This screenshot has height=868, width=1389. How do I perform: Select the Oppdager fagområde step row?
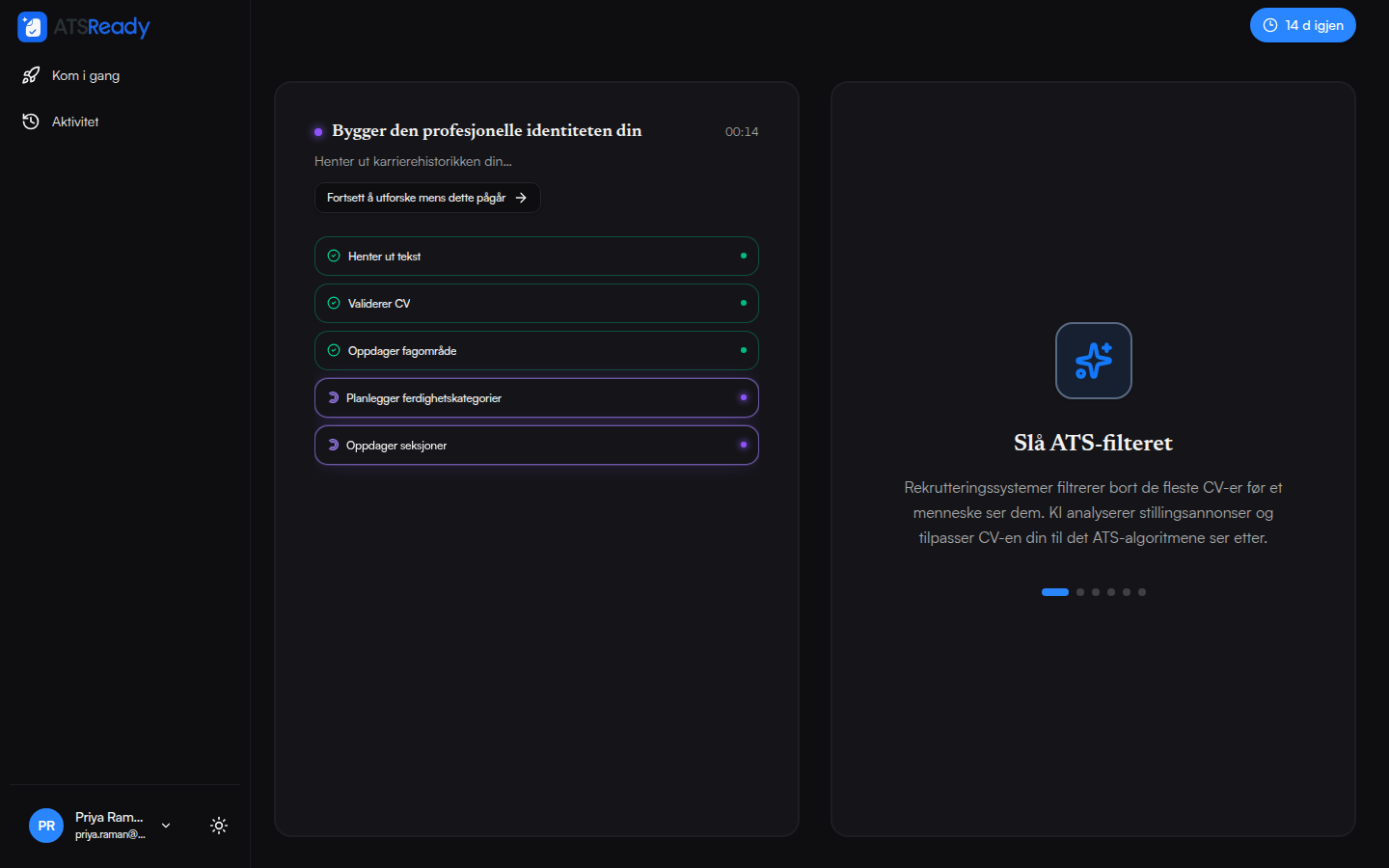click(536, 350)
